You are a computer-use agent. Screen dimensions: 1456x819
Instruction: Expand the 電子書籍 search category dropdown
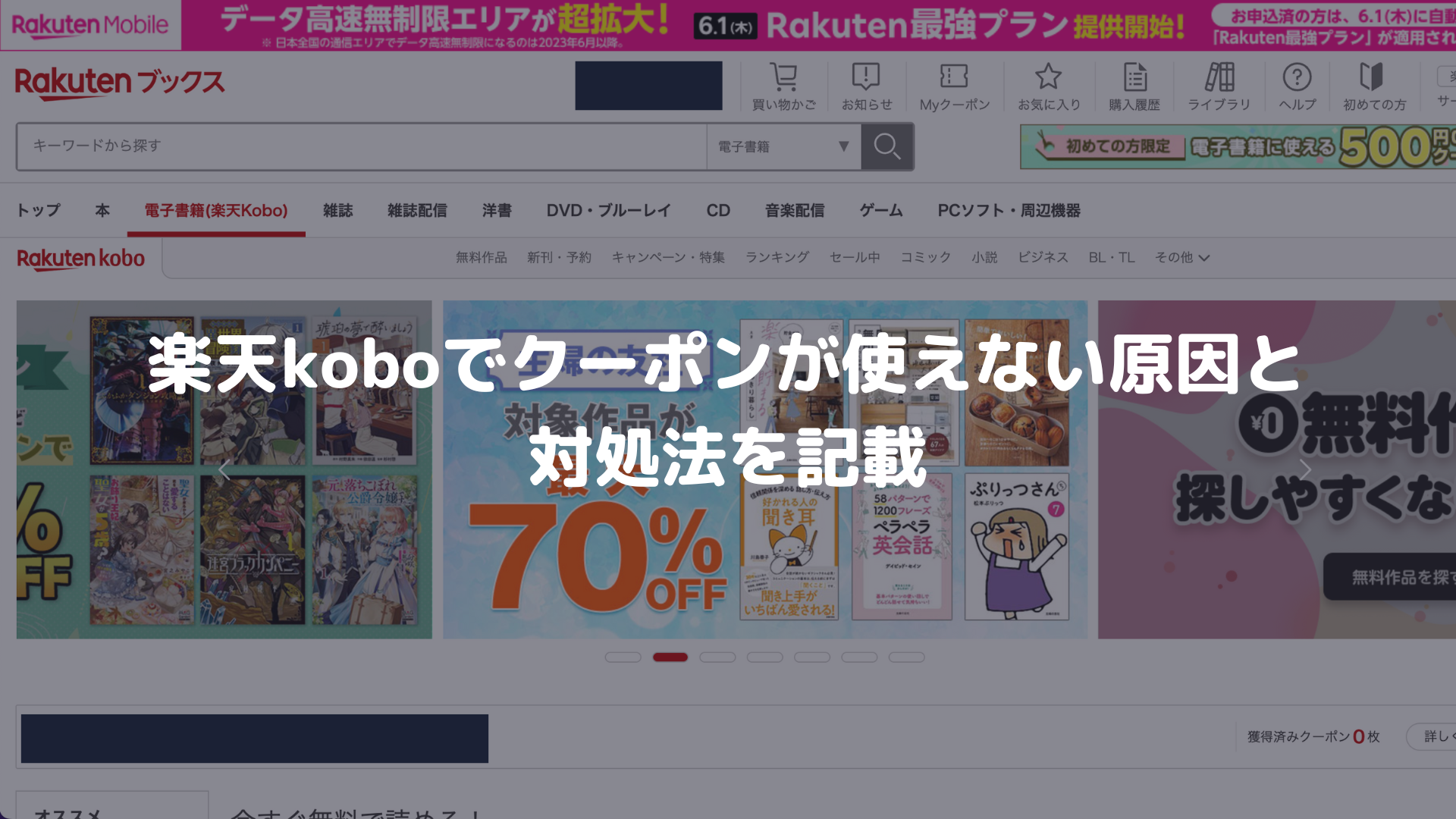click(x=783, y=146)
